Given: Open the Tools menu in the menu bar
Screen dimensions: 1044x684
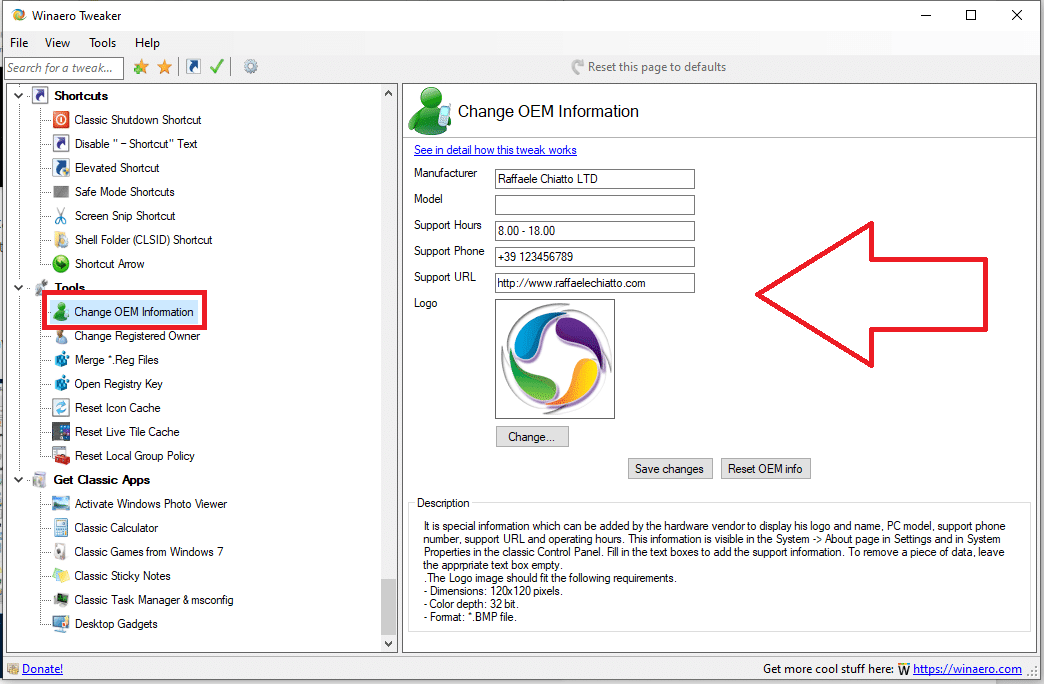Looking at the screenshot, I should [103, 43].
